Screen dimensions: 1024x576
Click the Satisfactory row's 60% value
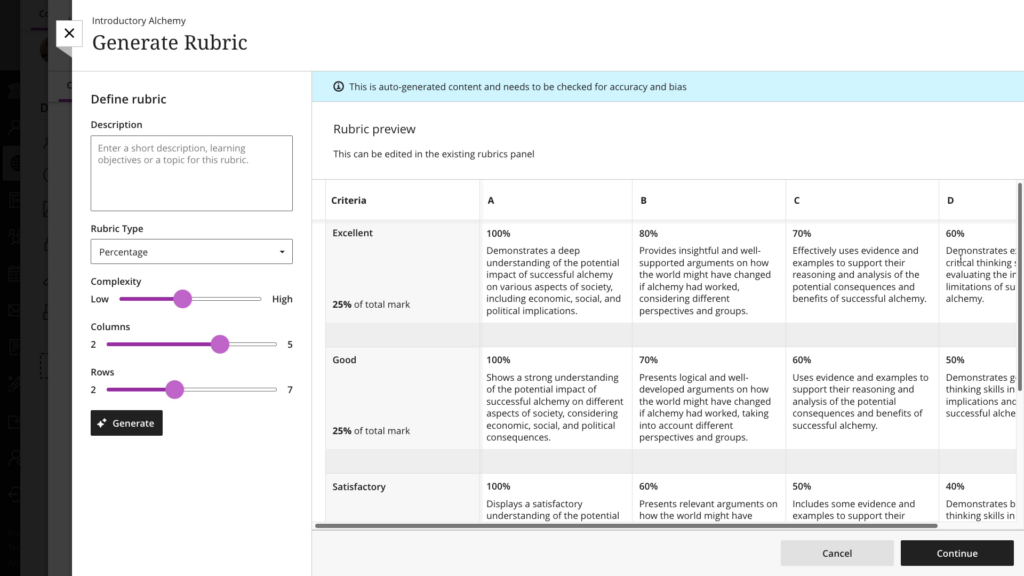click(x=648, y=487)
